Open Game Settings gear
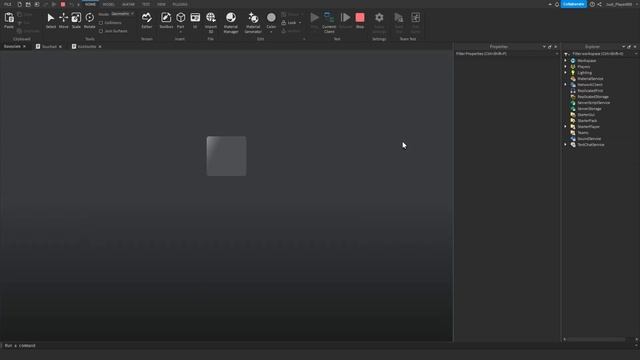640x360 pixels. 379,18
